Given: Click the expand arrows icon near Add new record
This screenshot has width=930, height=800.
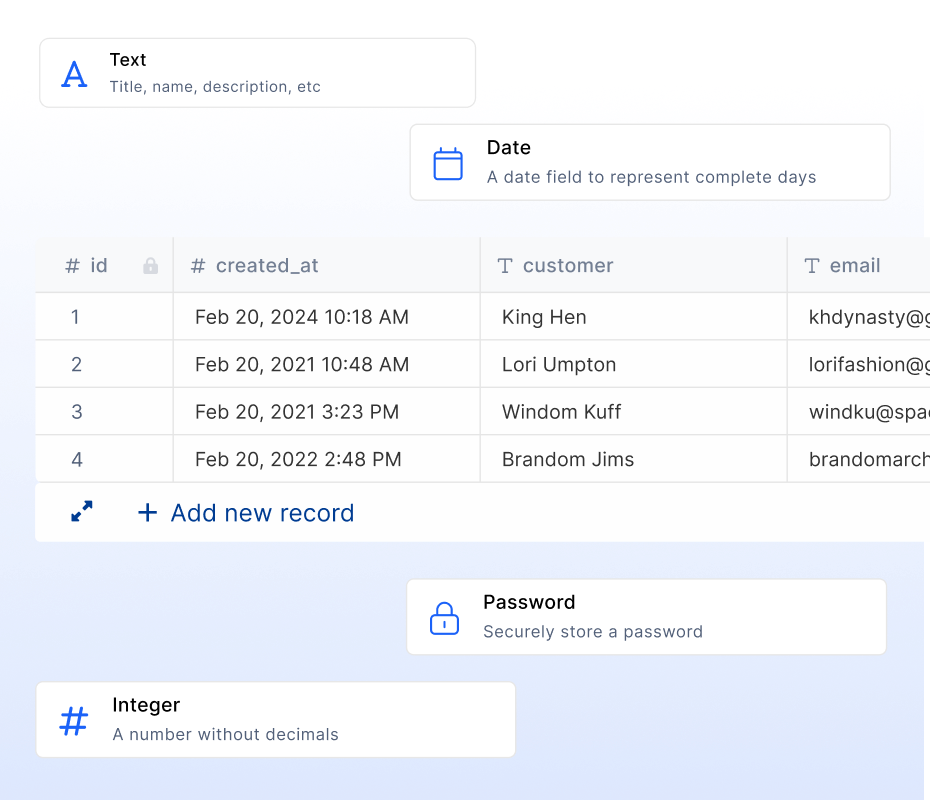Looking at the screenshot, I should (x=81, y=511).
